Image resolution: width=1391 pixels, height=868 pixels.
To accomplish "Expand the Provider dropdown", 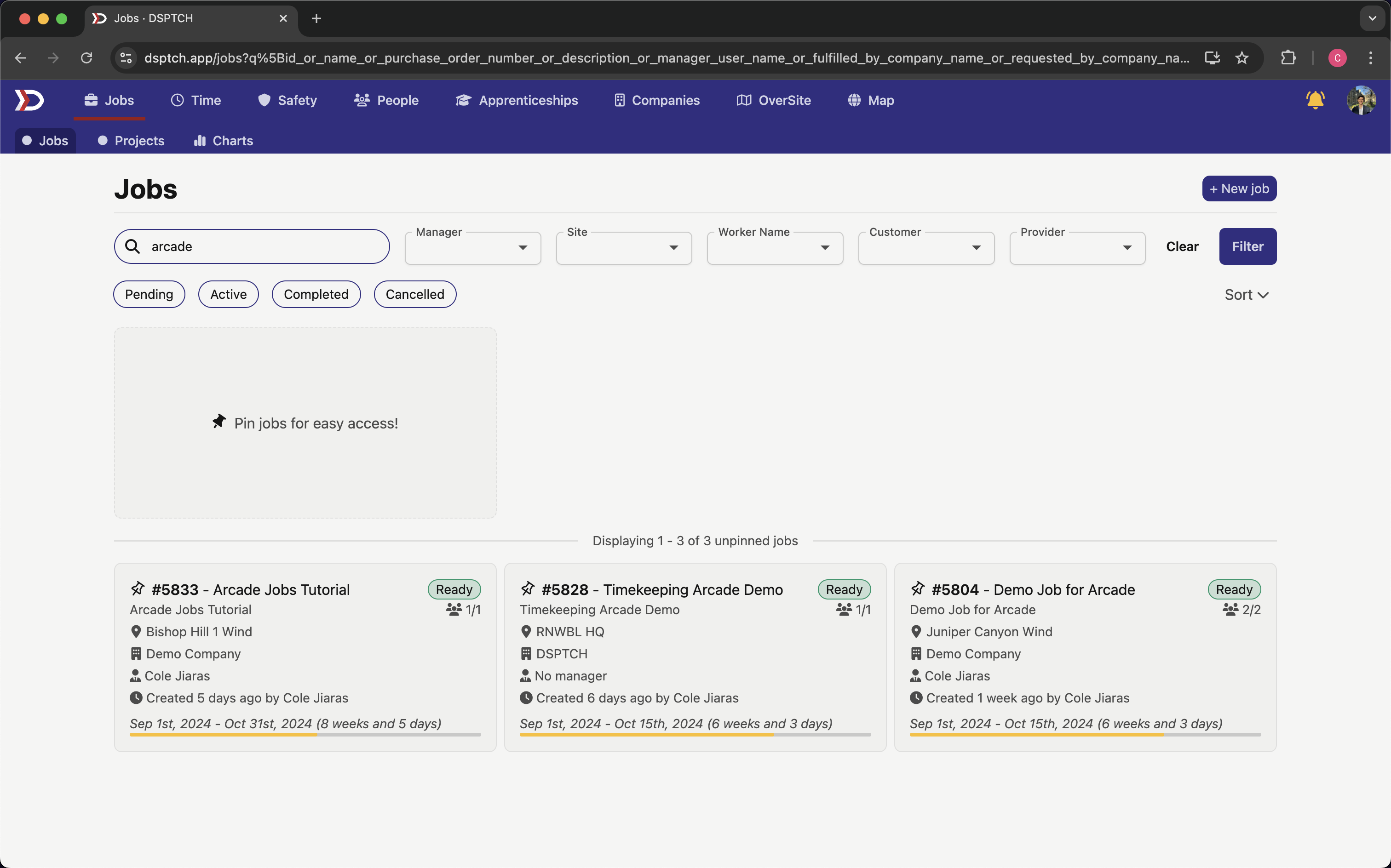I will 1077,247.
